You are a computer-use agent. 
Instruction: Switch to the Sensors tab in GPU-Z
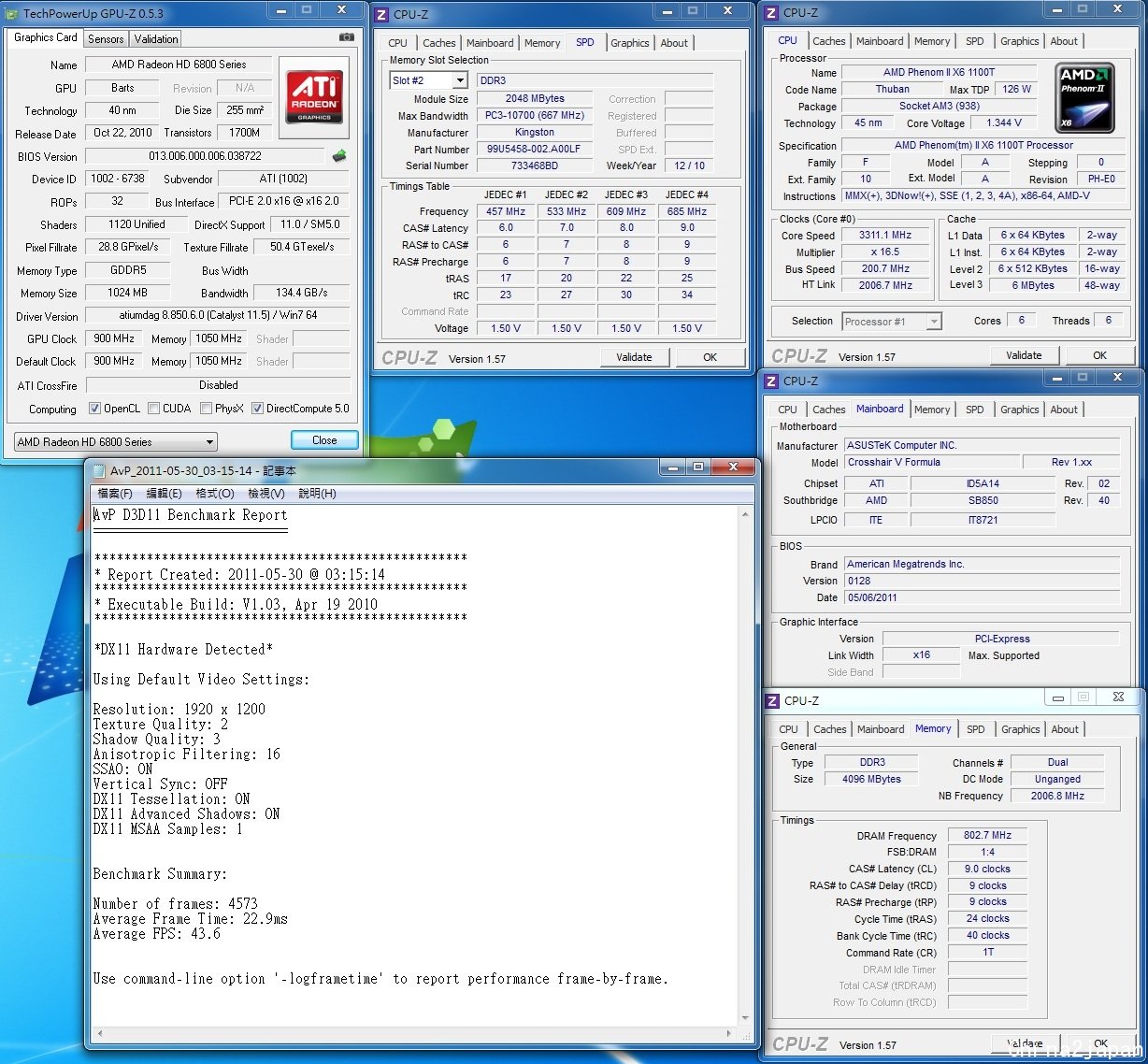(106, 39)
